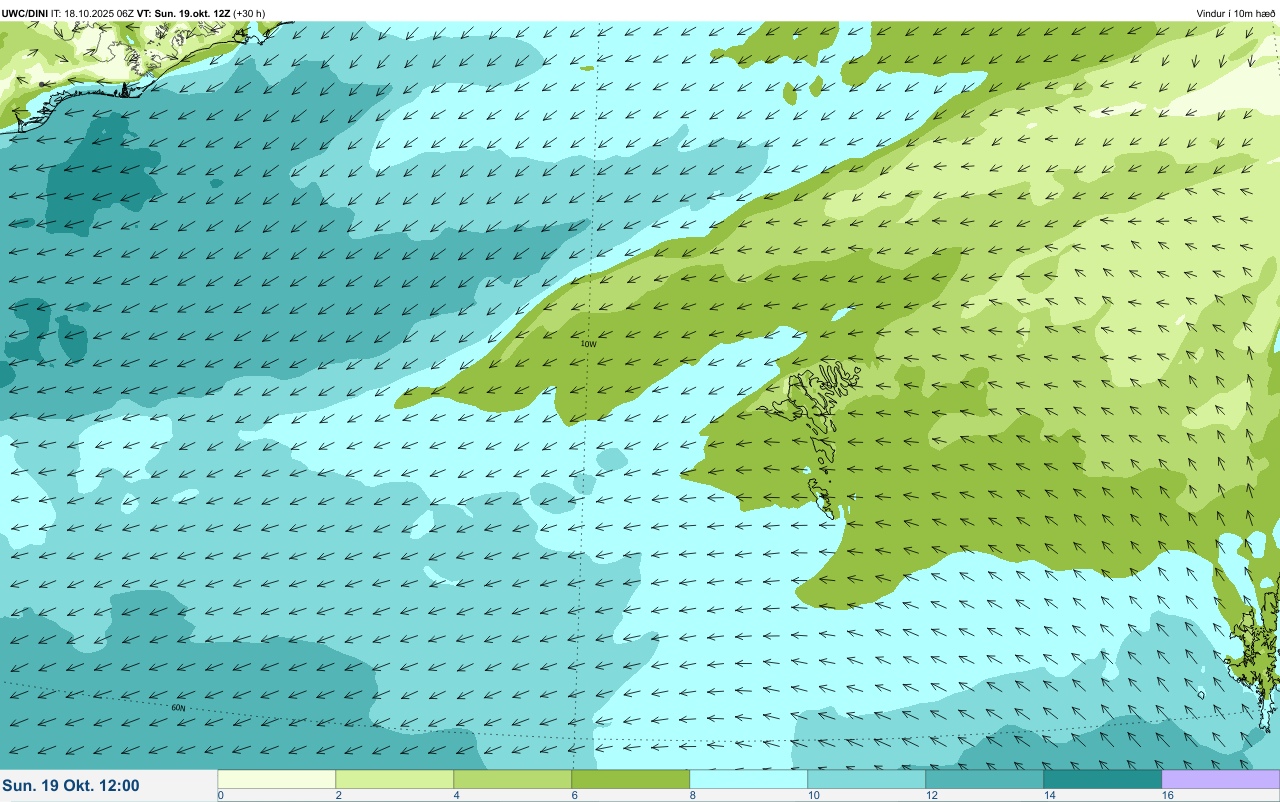The height and width of the screenshot is (802, 1280).
Task: Click the legend tick value "0"
Action: point(220,795)
